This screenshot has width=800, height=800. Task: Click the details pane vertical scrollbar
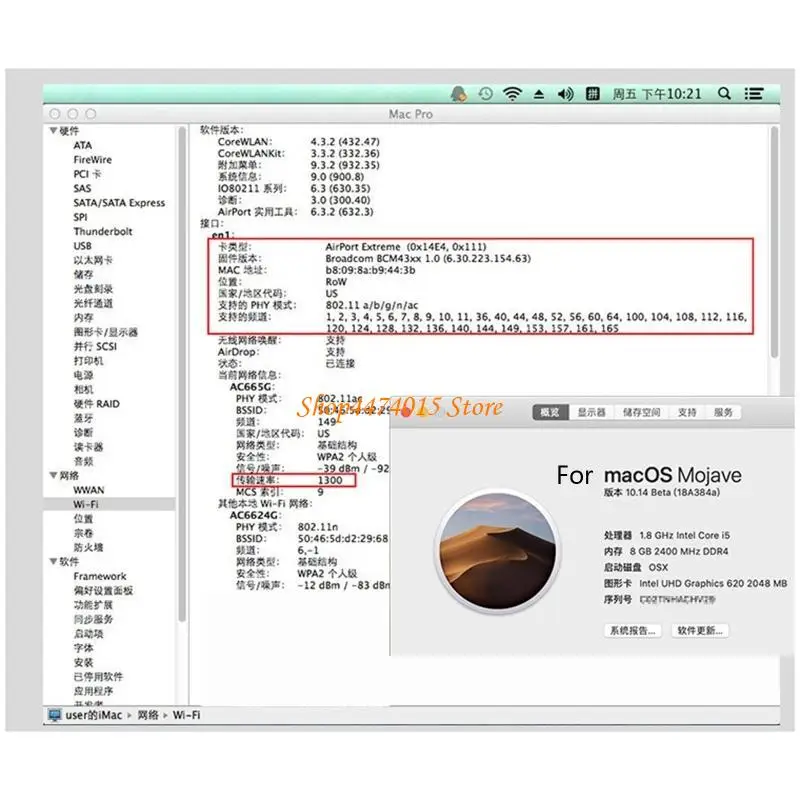[774, 242]
